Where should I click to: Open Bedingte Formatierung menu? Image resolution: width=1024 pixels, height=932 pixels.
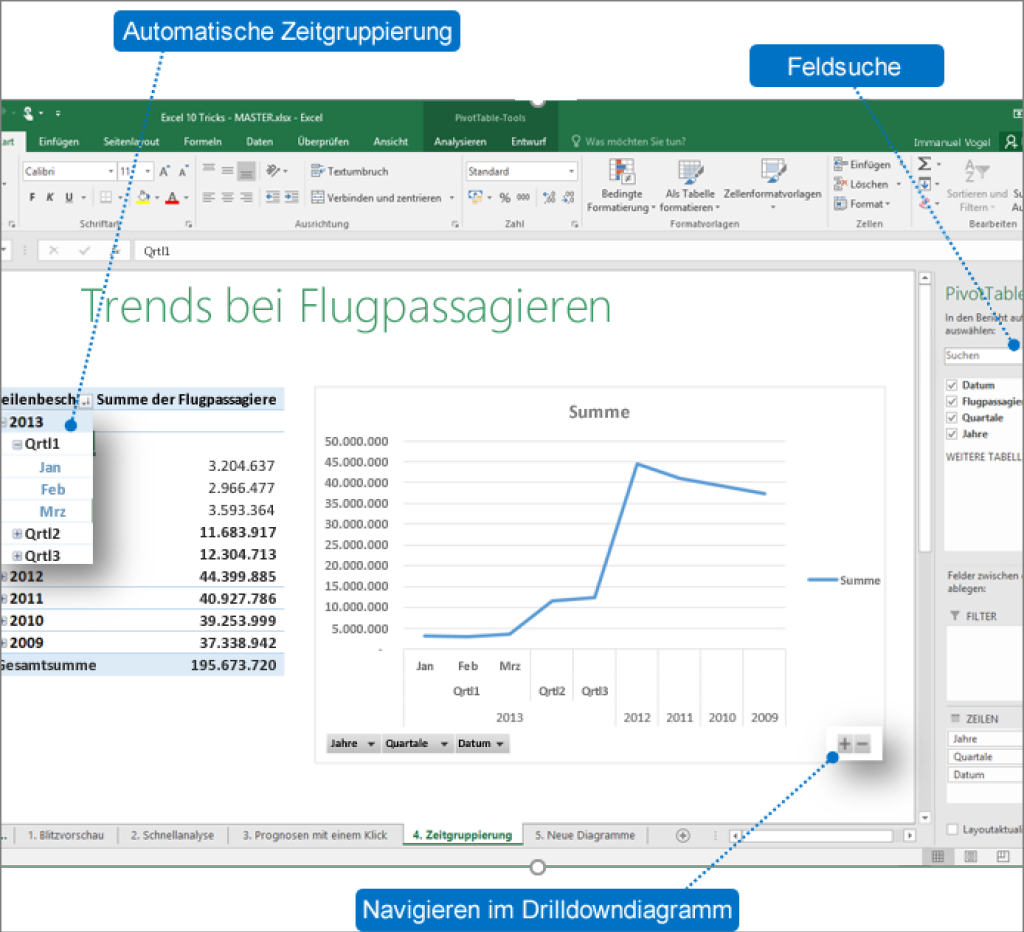tap(620, 186)
